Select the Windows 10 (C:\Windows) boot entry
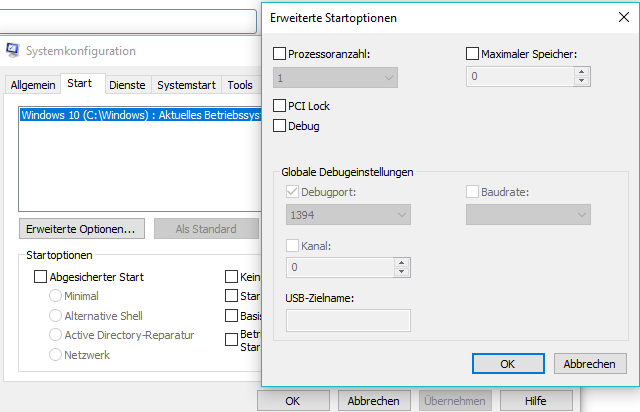 (x=140, y=115)
